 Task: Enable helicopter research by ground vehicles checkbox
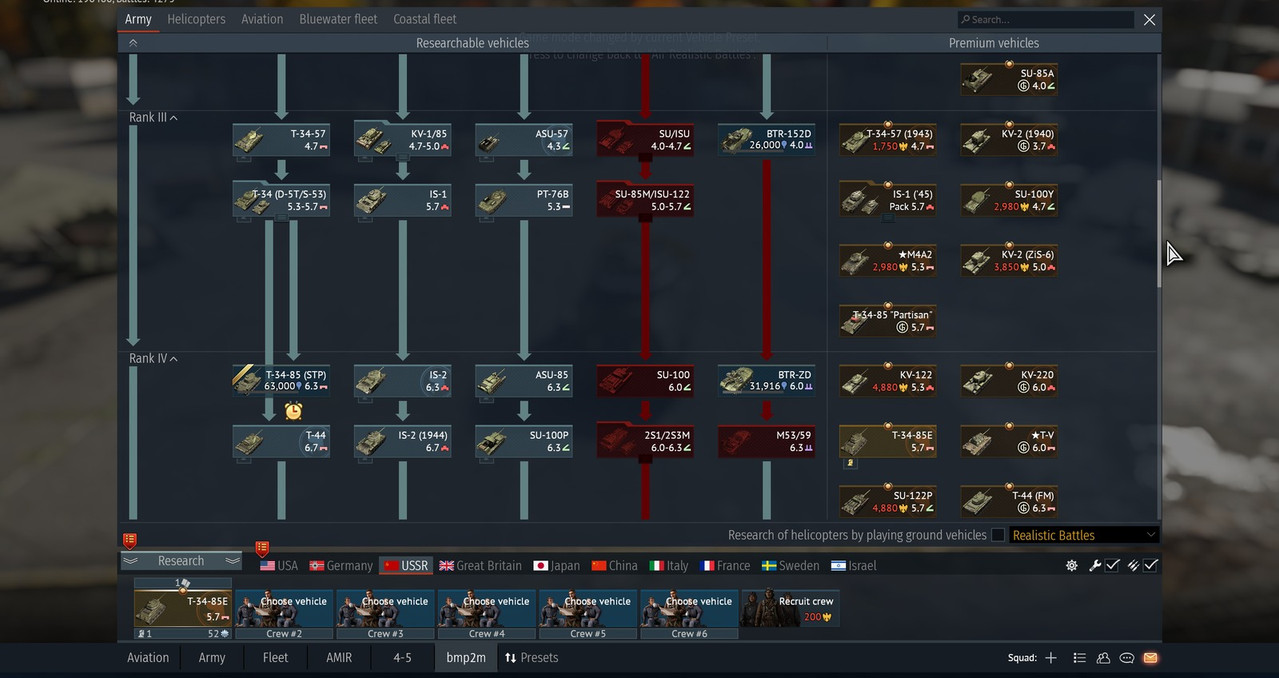click(997, 535)
